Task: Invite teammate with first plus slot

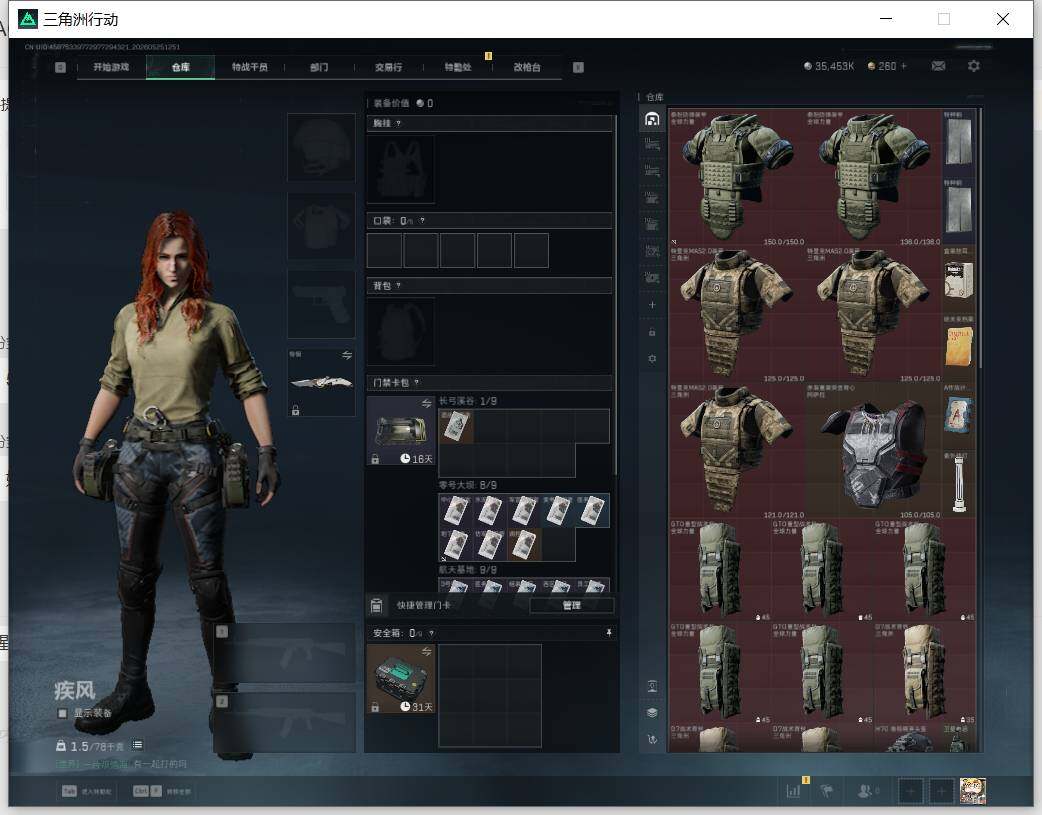Action: [x=910, y=791]
